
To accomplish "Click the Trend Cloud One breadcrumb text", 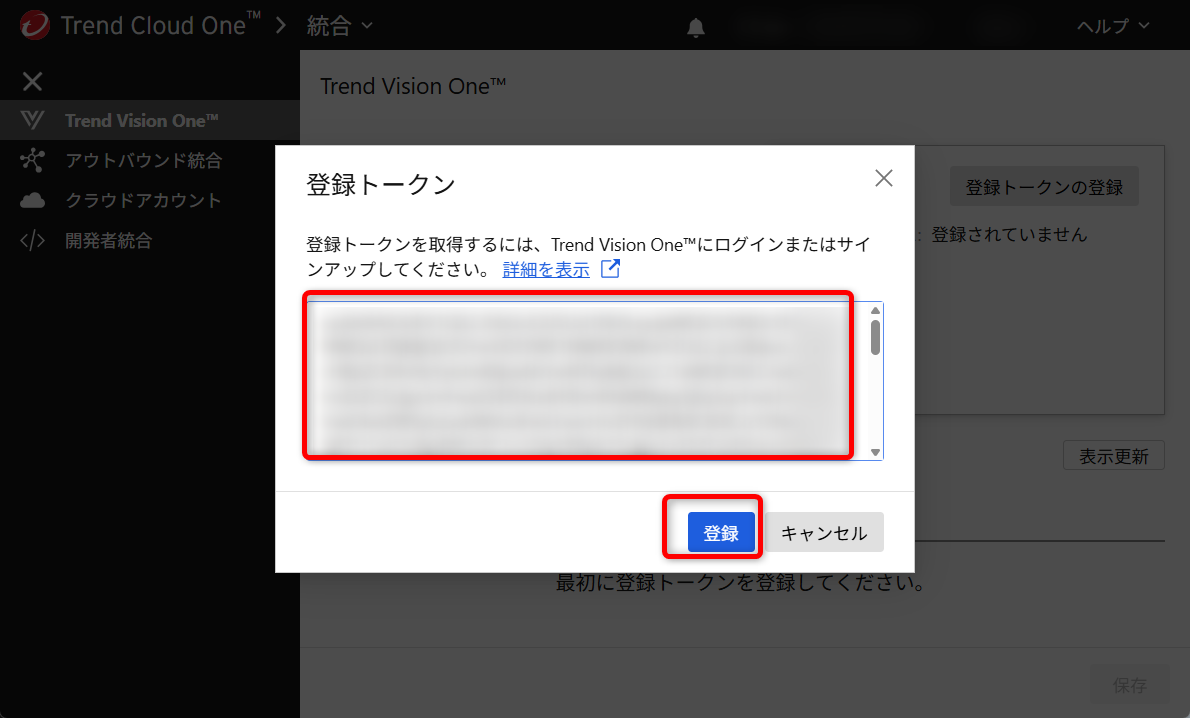I will [160, 25].
